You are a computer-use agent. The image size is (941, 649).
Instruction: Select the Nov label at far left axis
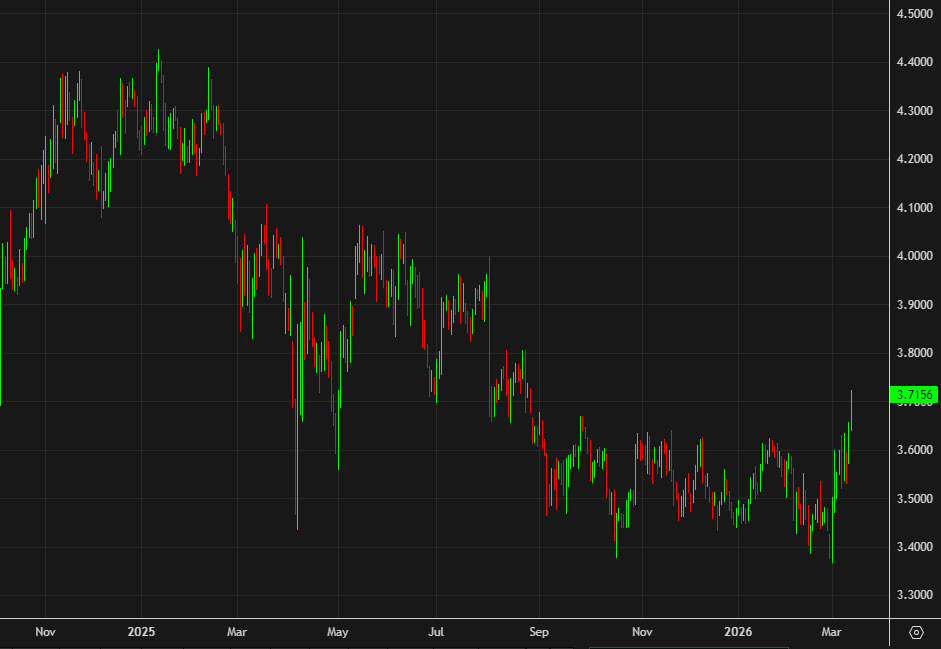(x=45, y=632)
